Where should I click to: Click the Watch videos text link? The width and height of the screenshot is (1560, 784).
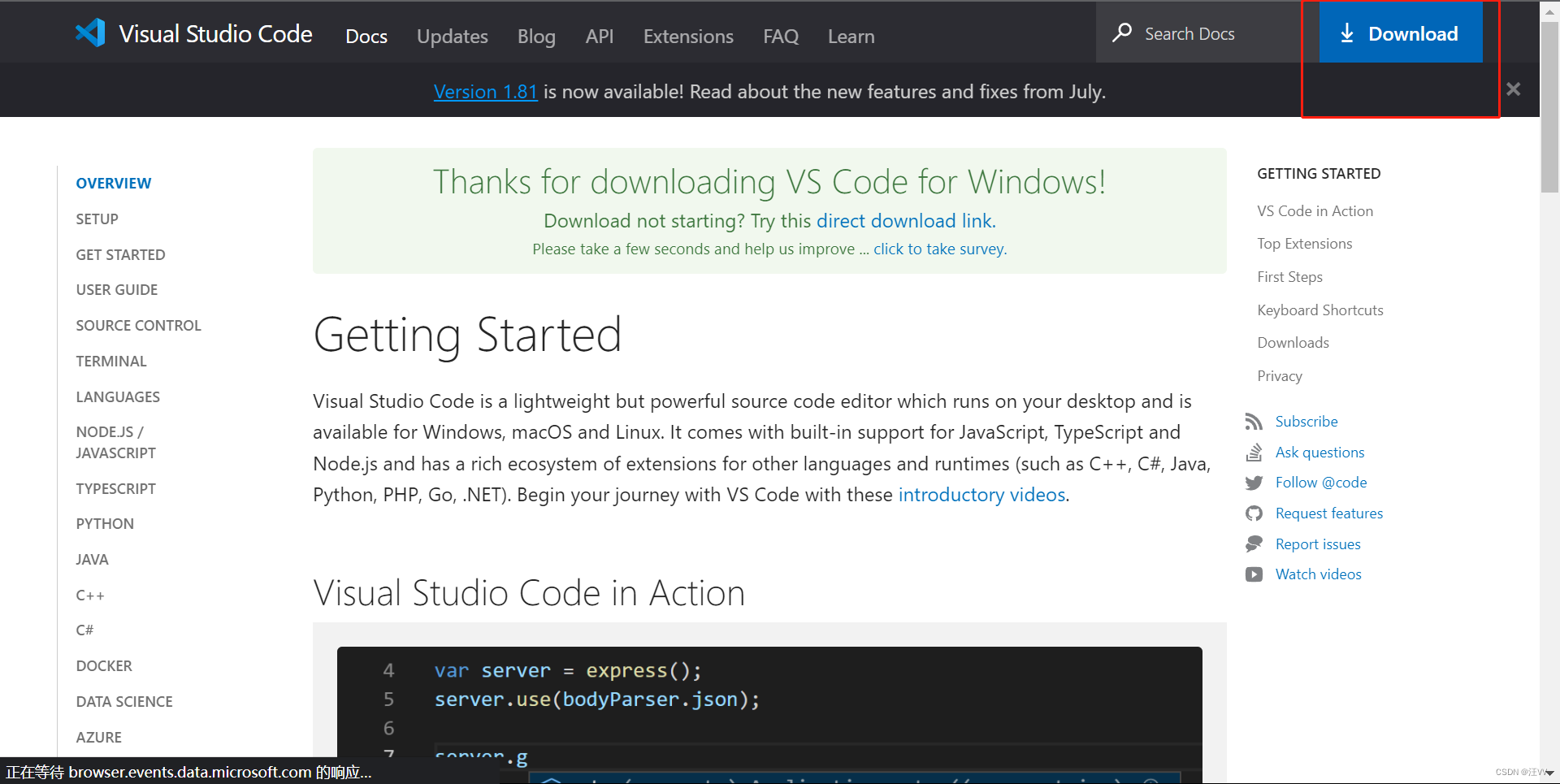click(x=1318, y=574)
